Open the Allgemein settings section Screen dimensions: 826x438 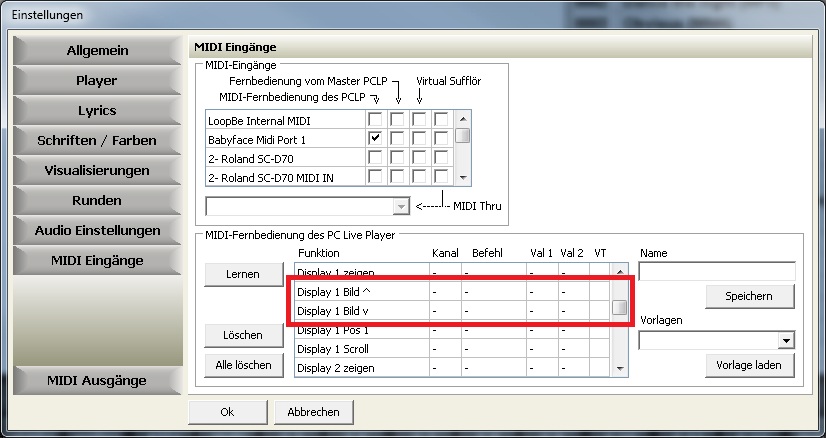click(x=97, y=50)
